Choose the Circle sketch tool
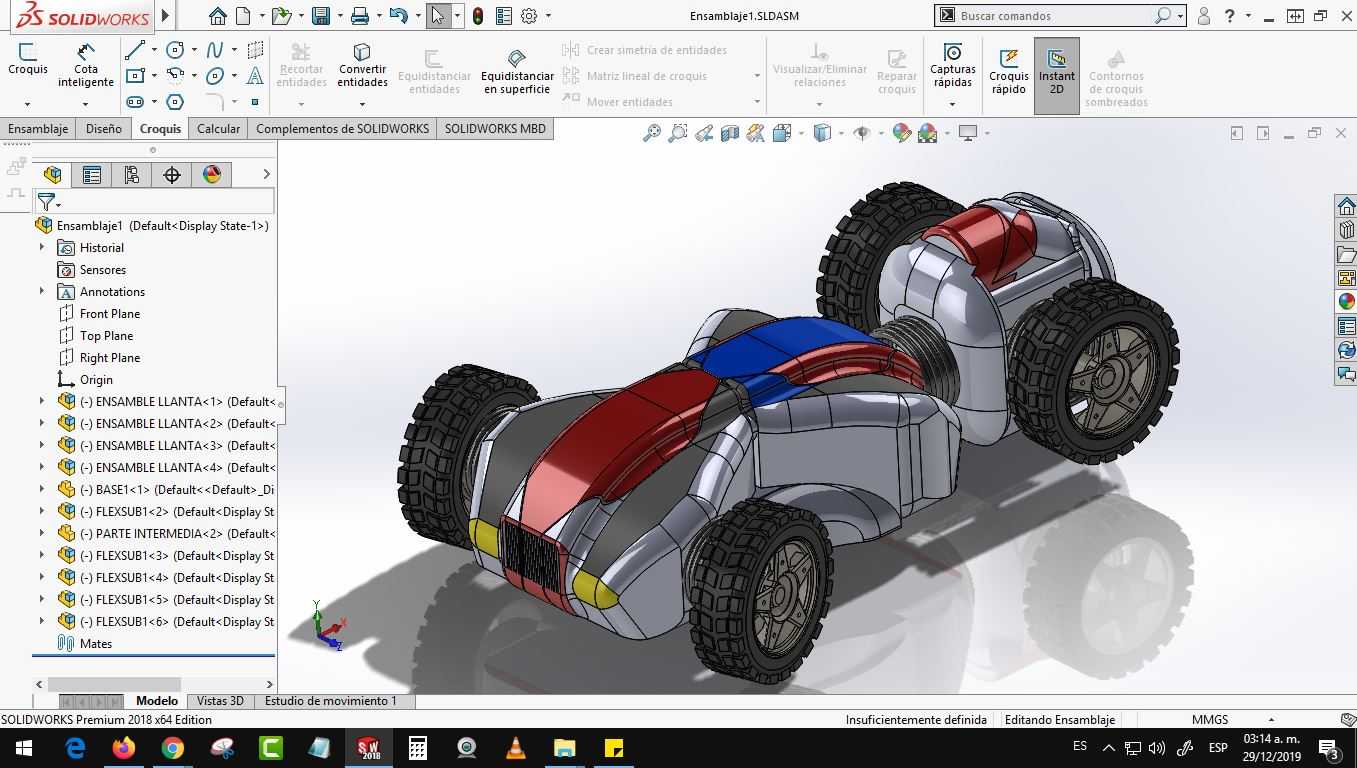1357x768 pixels. (175, 50)
